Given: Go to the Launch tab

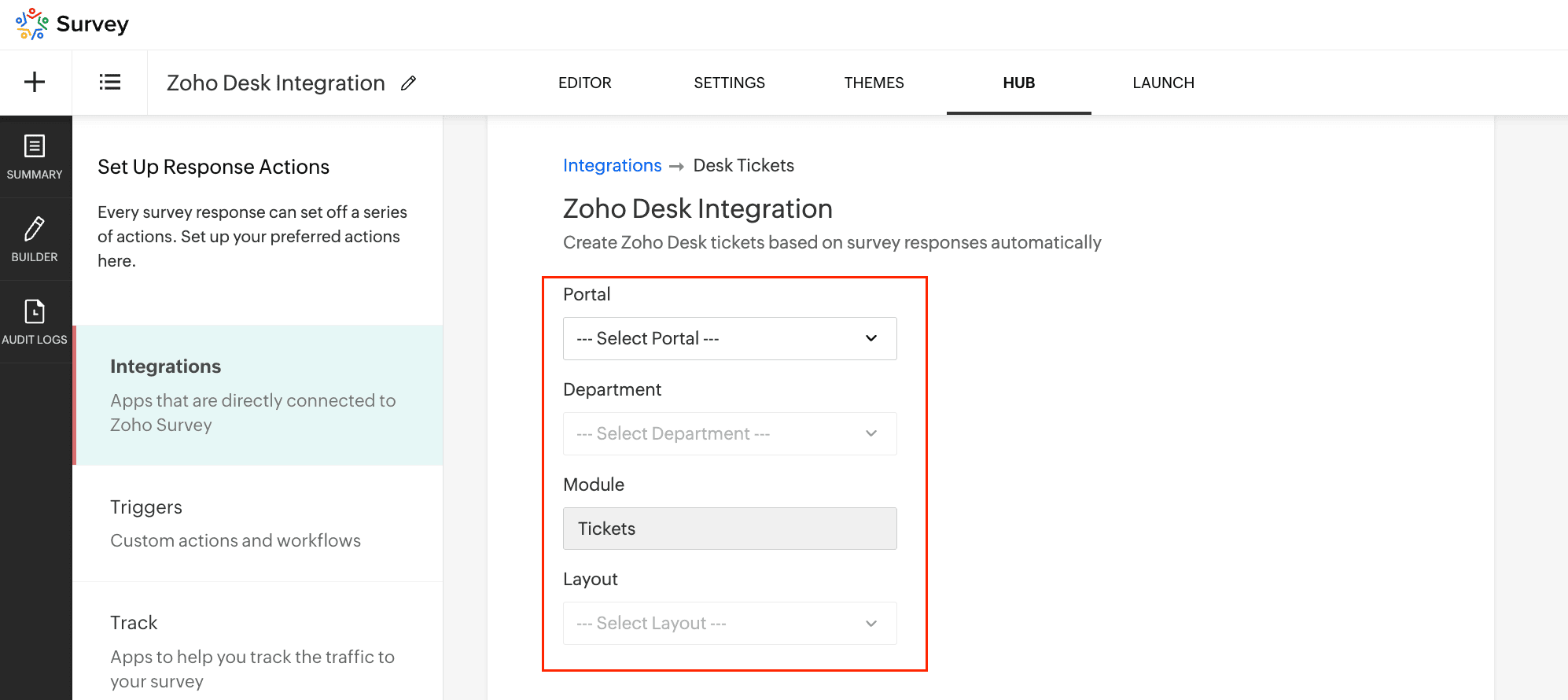Looking at the screenshot, I should (x=1163, y=83).
